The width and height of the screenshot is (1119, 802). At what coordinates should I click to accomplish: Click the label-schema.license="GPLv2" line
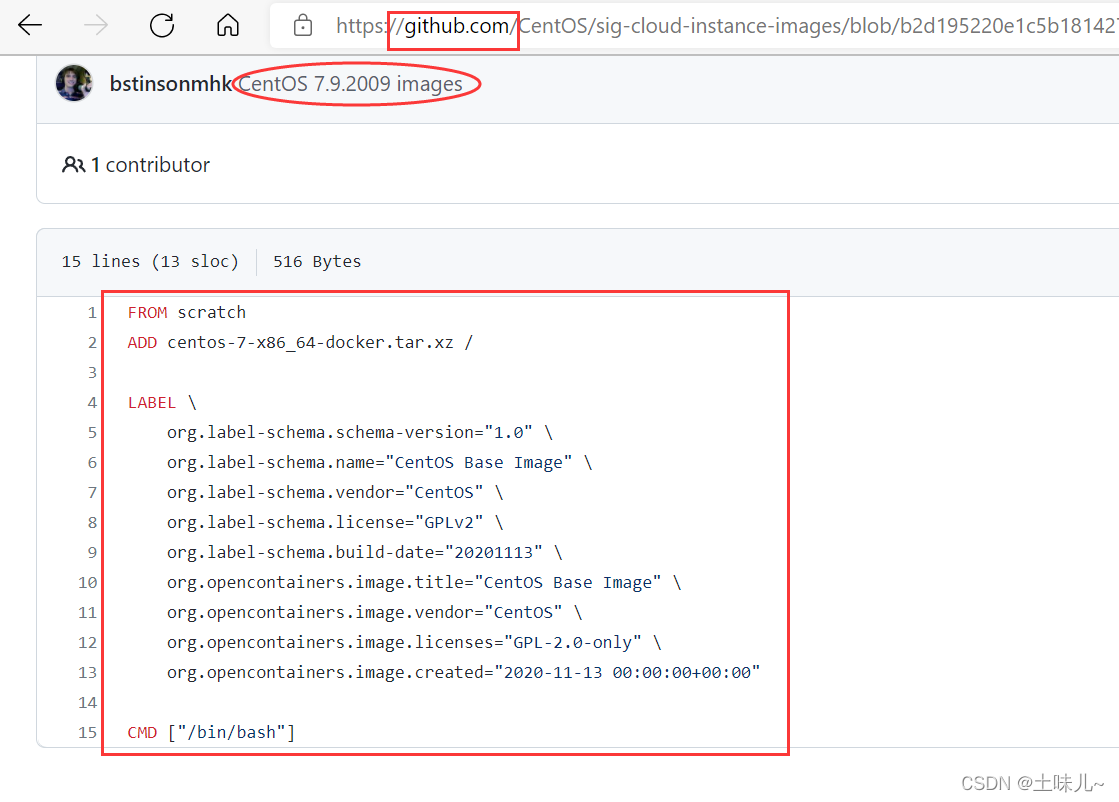click(x=335, y=522)
